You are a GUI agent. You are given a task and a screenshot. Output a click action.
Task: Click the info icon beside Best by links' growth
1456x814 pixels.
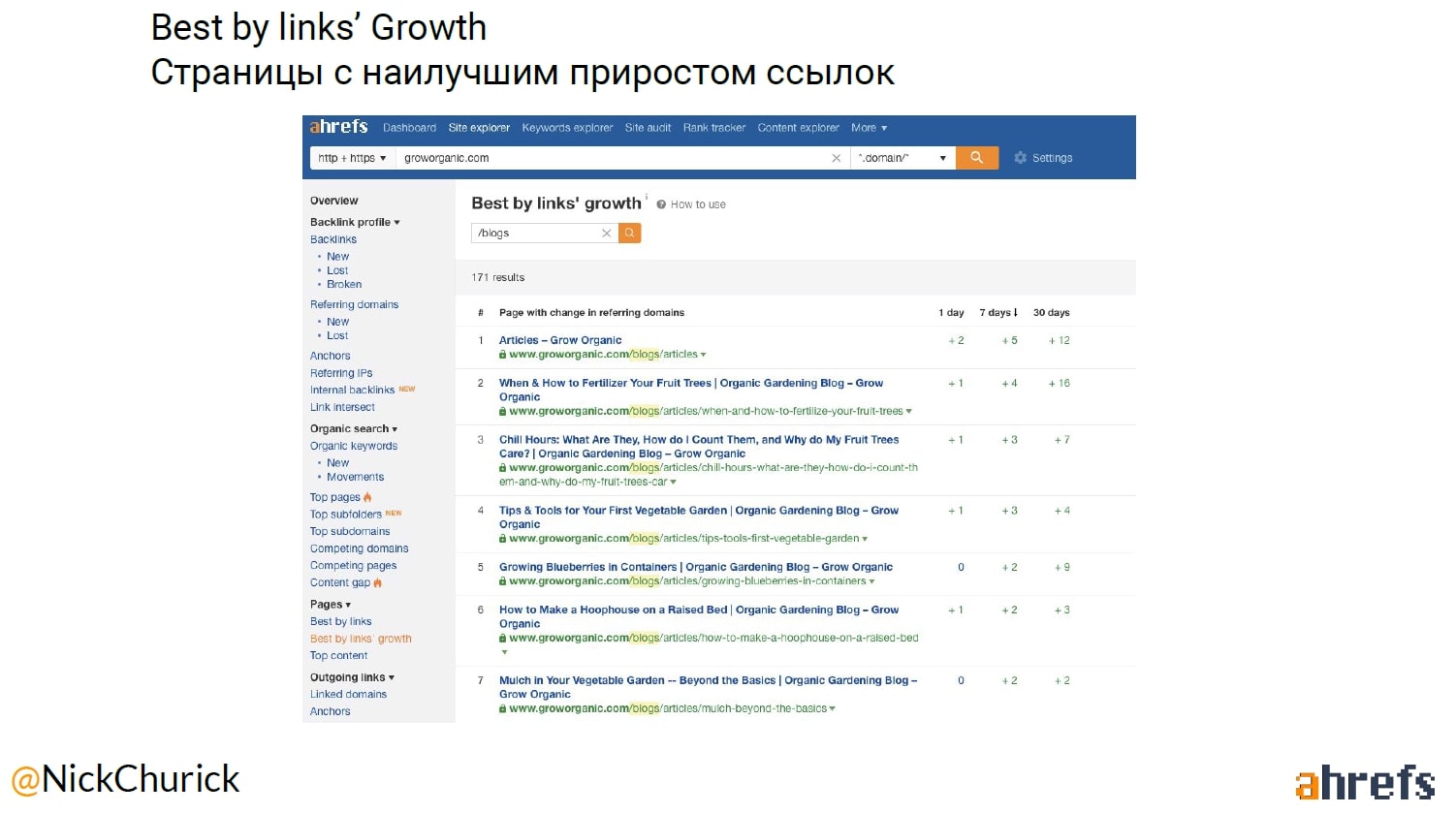click(647, 197)
